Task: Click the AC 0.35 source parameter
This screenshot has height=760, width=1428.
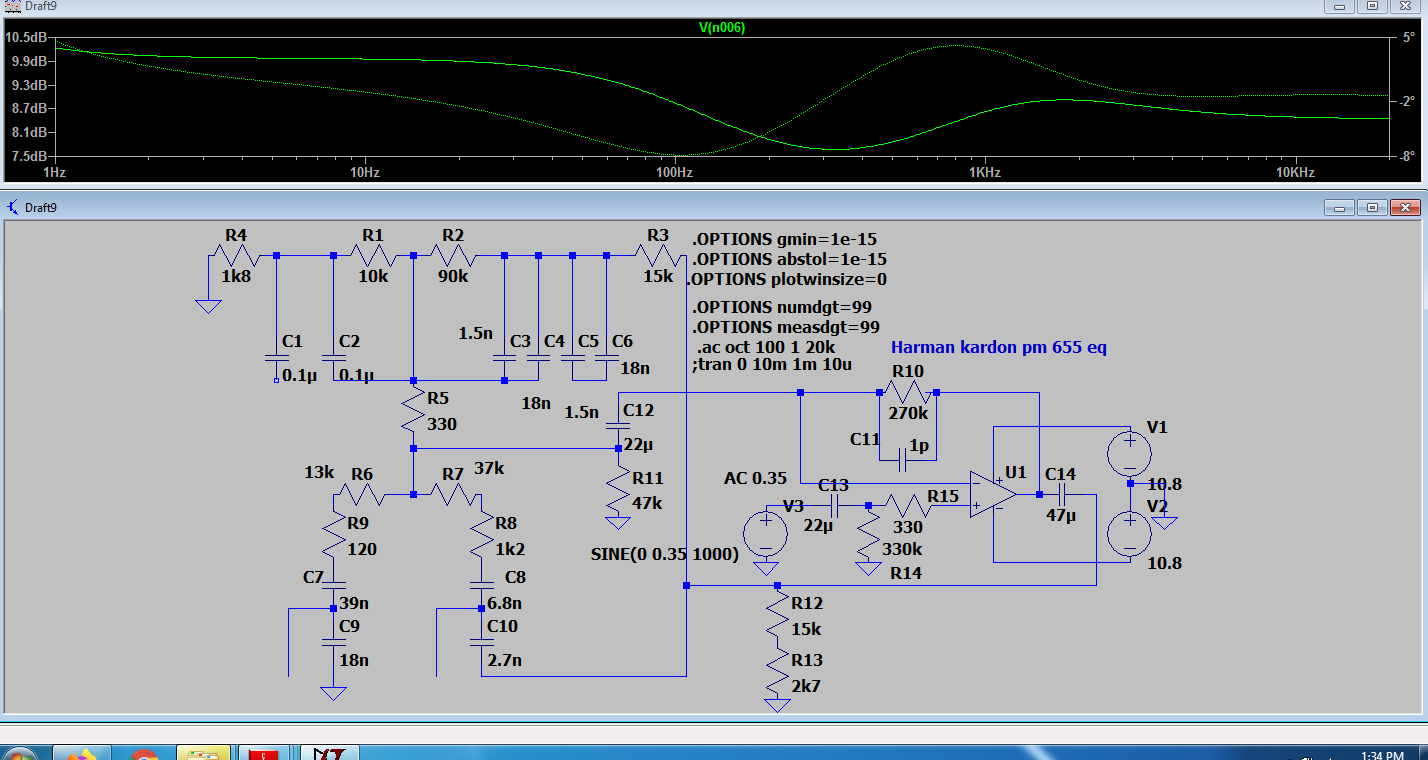Action: (756, 479)
